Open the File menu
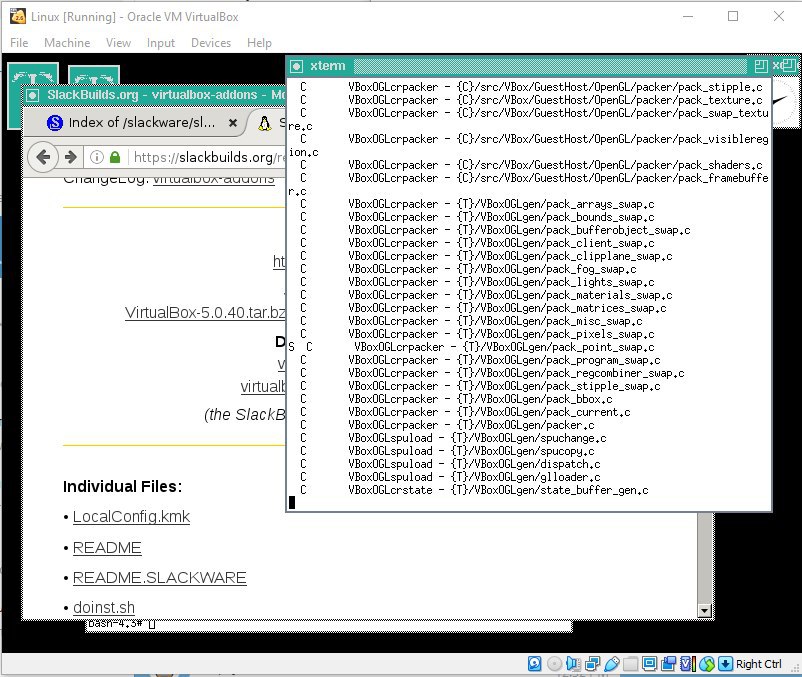Viewport: 802px width, 677px height. pyautogui.click(x=19, y=43)
